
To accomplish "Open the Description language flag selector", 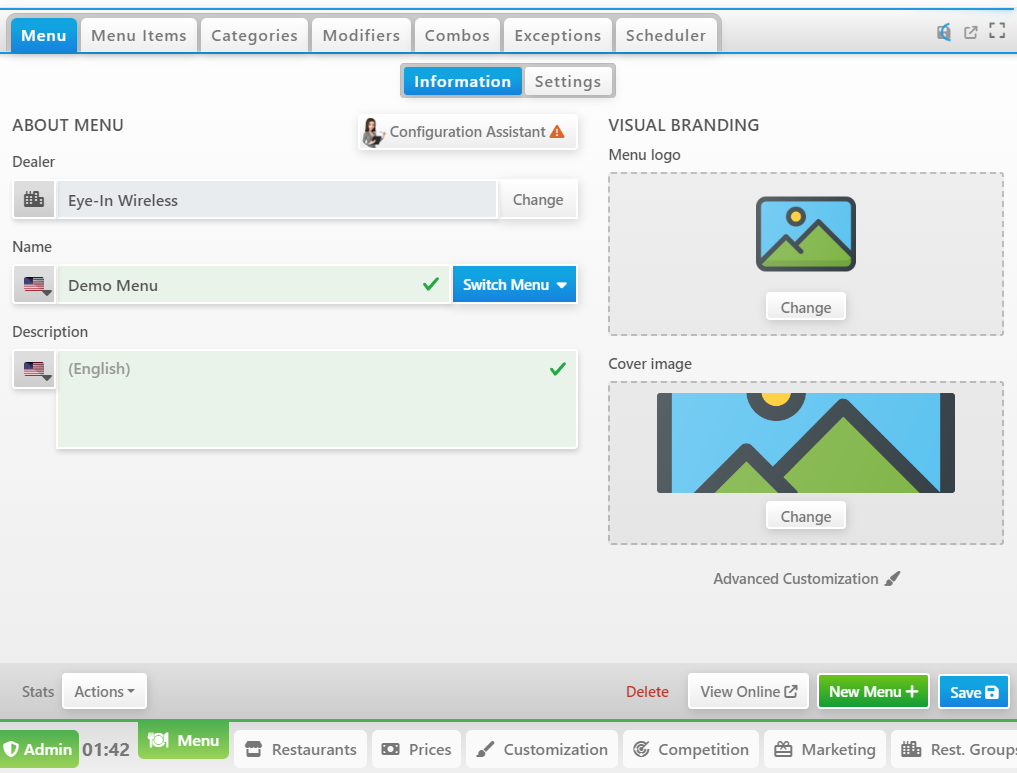I will pos(36,370).
